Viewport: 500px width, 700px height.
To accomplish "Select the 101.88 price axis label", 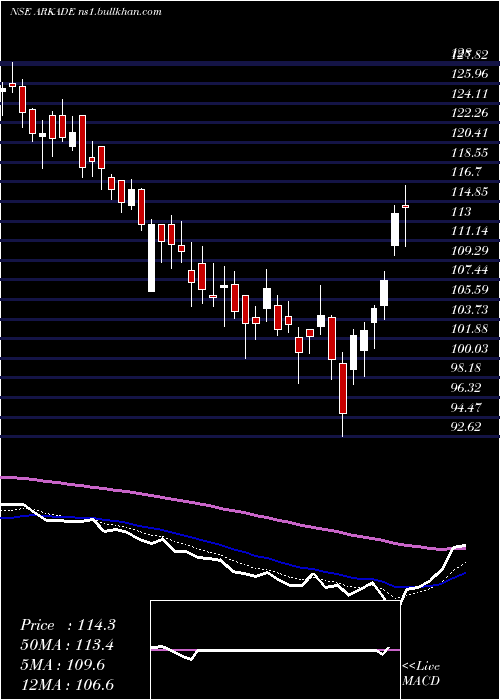I will pyautogui.click(x=470, y=329).
